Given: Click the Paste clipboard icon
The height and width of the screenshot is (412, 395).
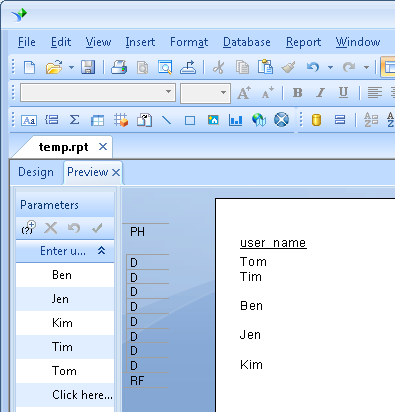Looking at the screenshot, I should pyautogui.click(x=265, y=67).
